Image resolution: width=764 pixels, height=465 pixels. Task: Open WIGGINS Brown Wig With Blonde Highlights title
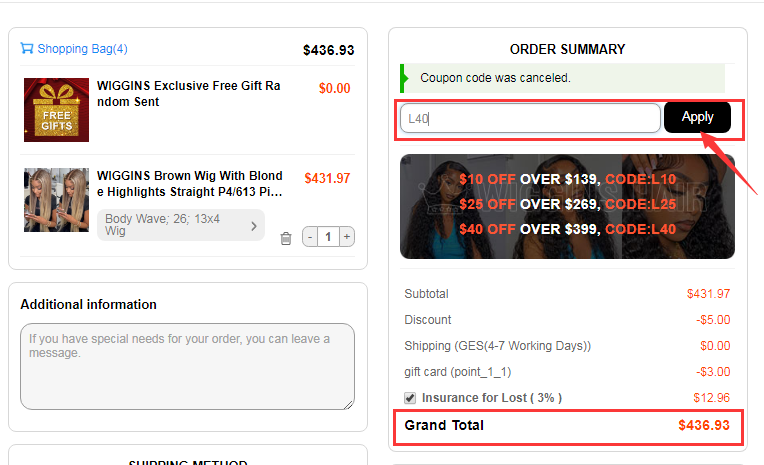click(x=190, y=184)
